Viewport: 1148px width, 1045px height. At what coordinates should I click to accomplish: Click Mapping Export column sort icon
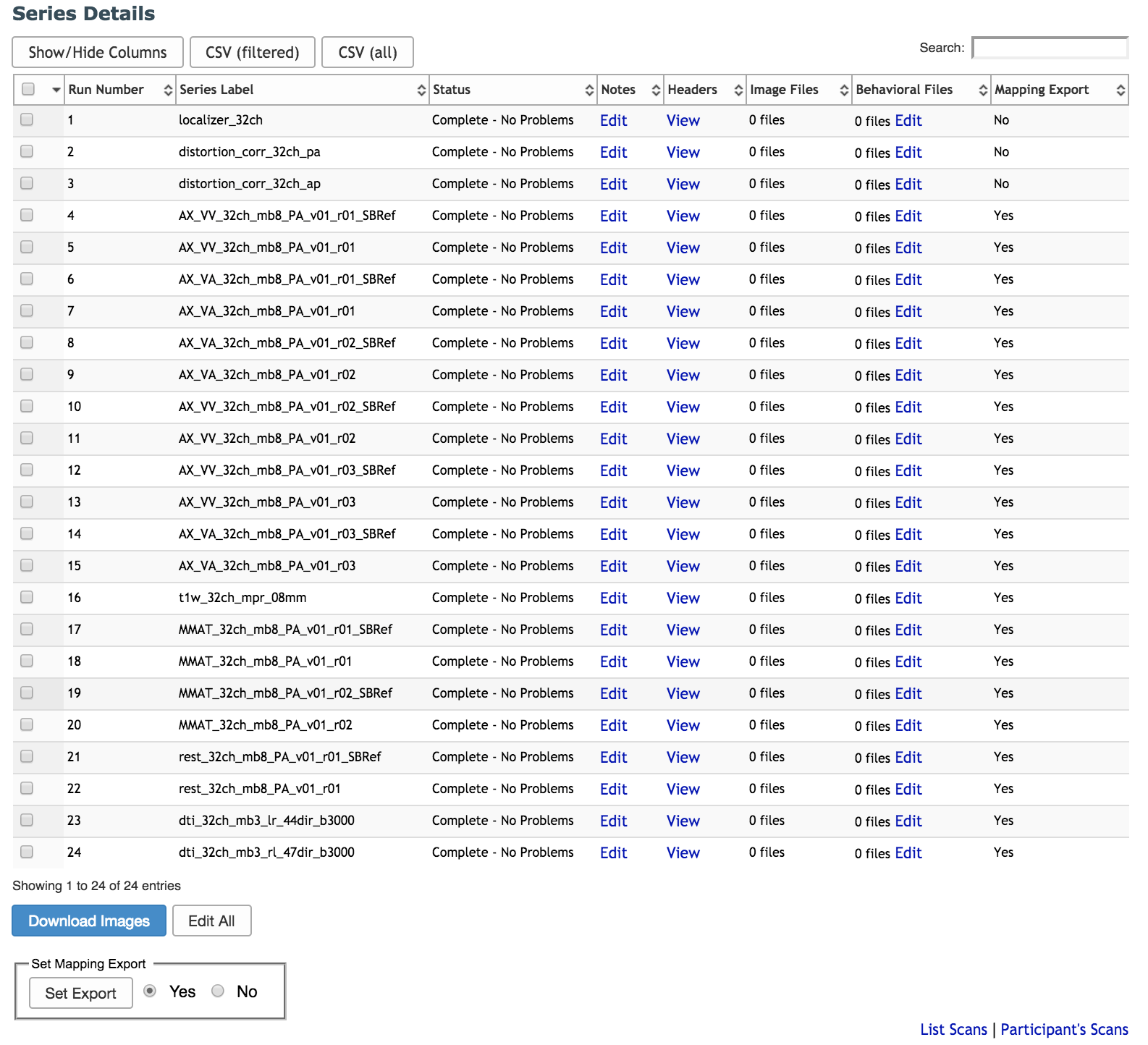(x=1120, y=90)
